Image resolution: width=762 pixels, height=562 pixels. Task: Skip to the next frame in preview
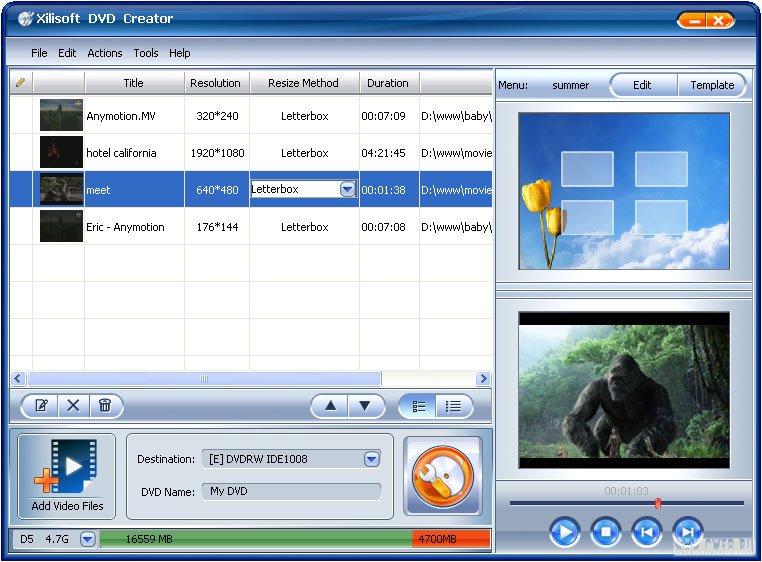coord(687,532)
